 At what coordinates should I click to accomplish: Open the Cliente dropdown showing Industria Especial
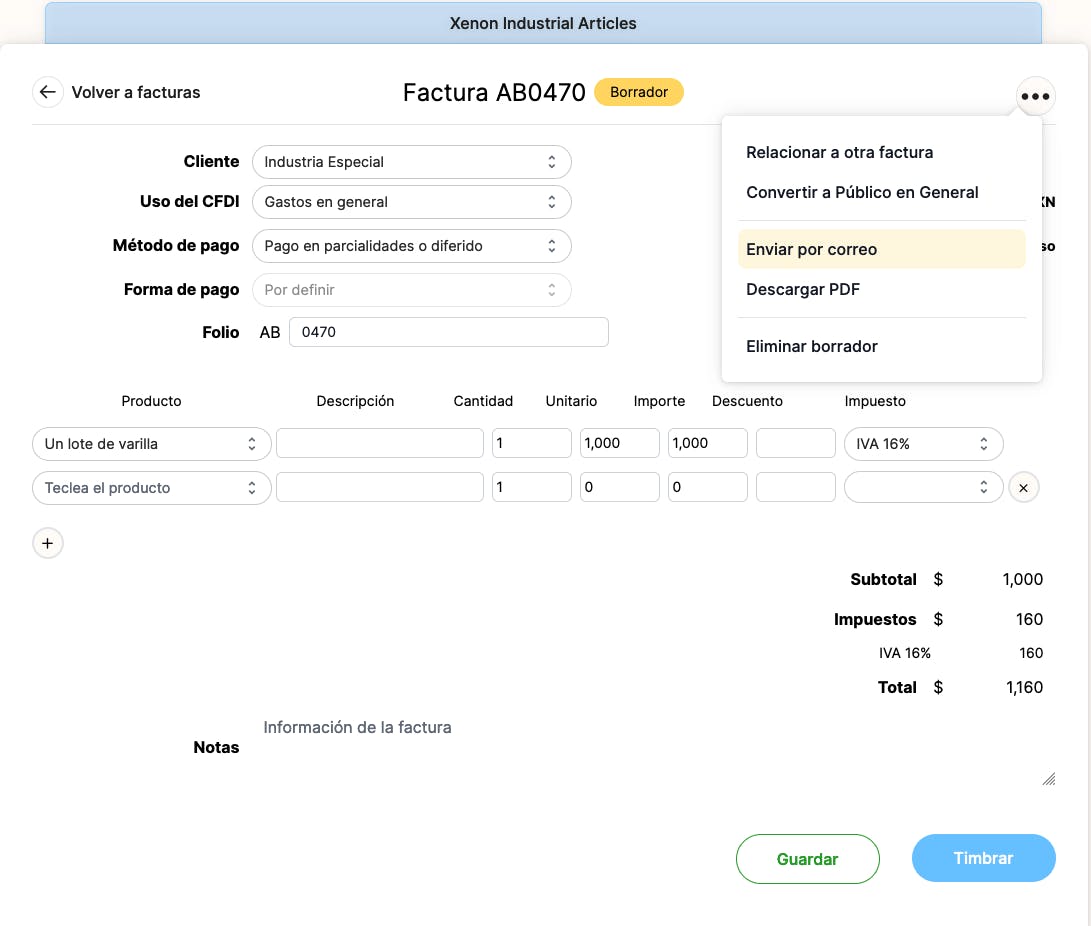tap(411, 162)
